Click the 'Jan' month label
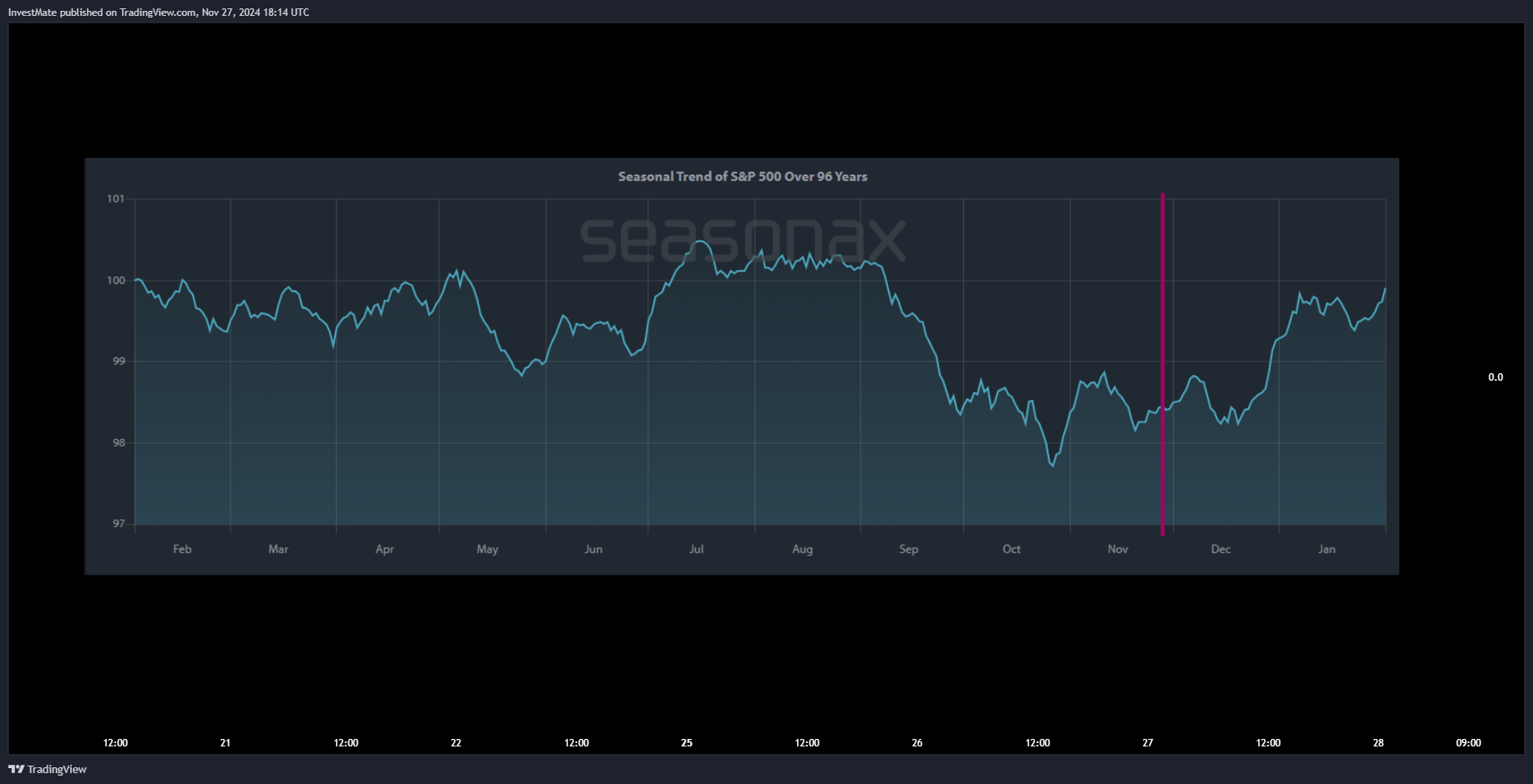Screen dimensions: 1533x784 [x=1327, y=549]
